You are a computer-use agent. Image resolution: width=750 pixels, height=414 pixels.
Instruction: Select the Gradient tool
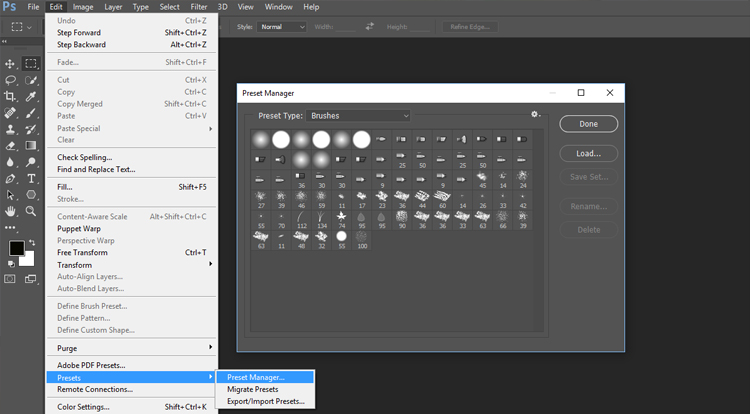[x=31, y=146]
